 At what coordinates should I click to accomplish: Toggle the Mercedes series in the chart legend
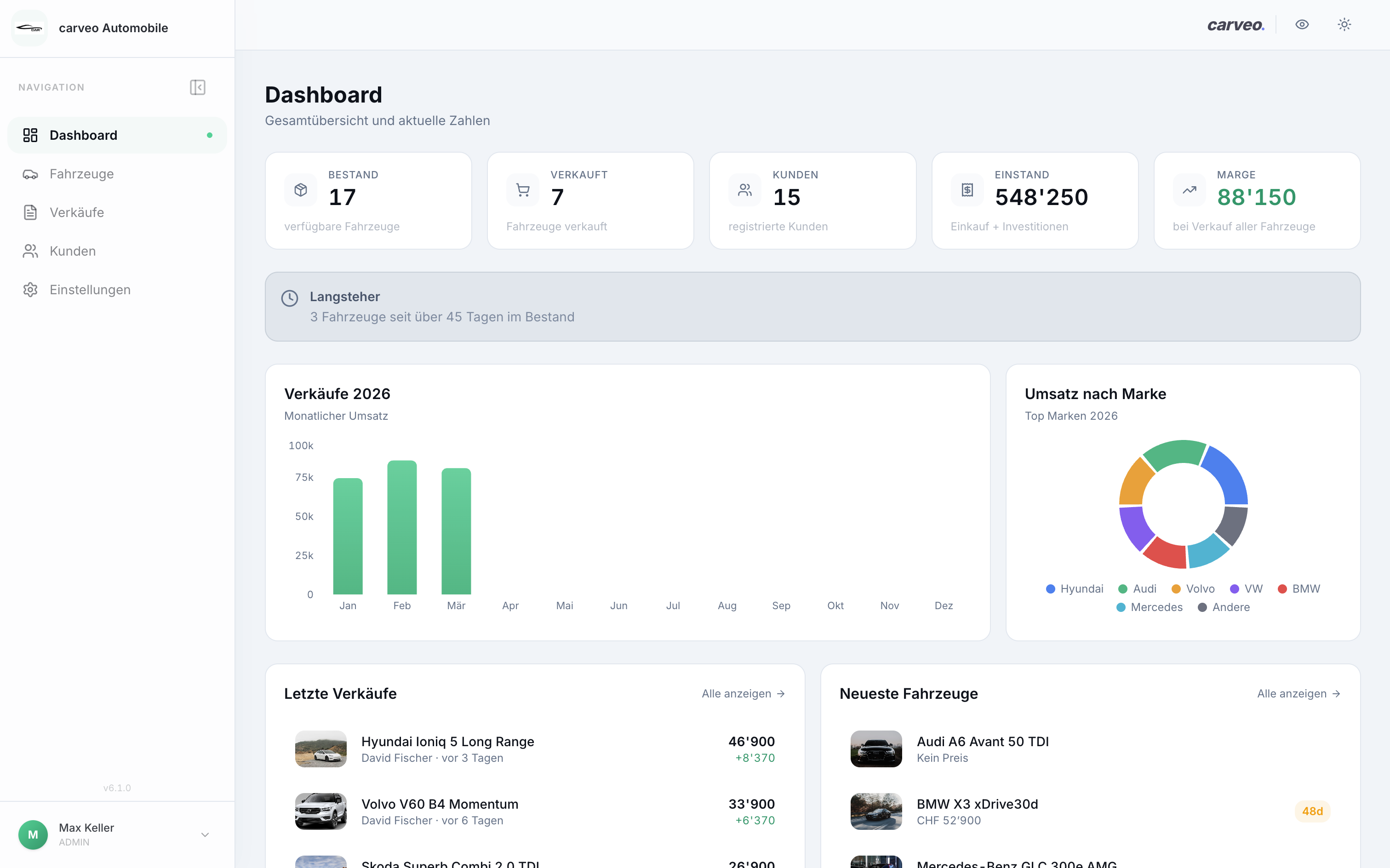1149,607
